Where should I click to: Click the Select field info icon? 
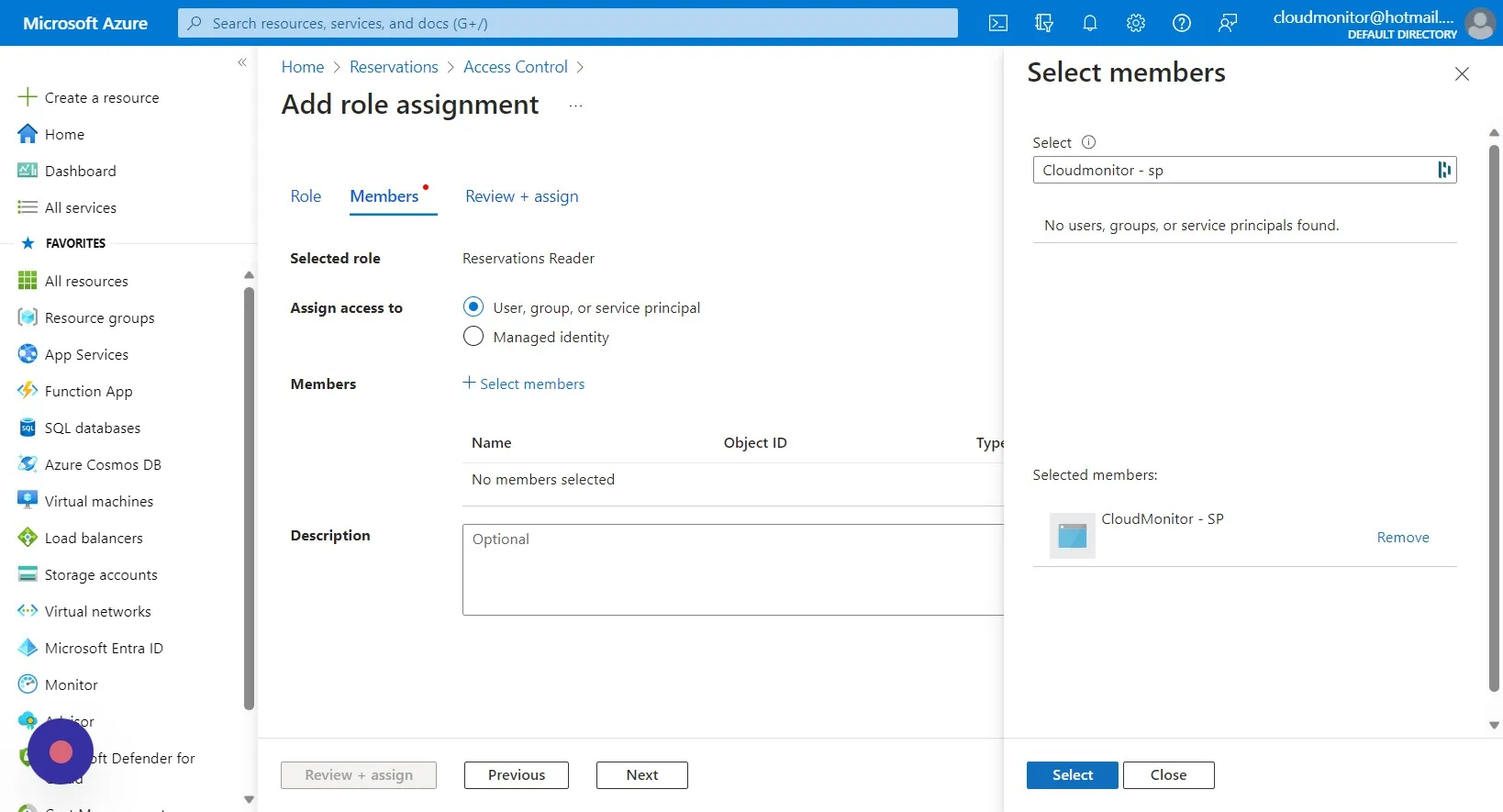(x=1088, y=142)
